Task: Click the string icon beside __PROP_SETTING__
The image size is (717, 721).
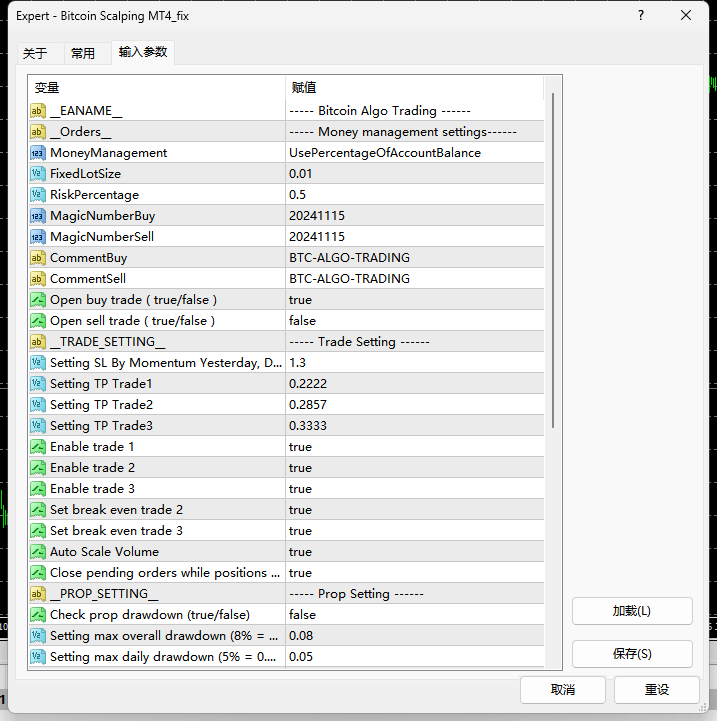Action: click(38, 594)
